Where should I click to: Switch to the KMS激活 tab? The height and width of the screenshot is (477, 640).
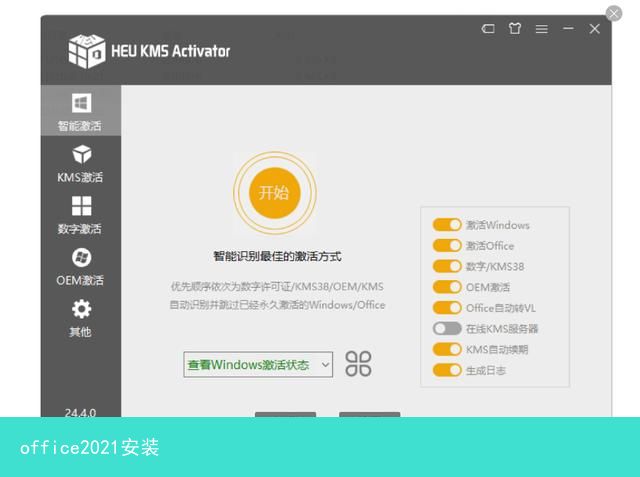click(80, 163)
